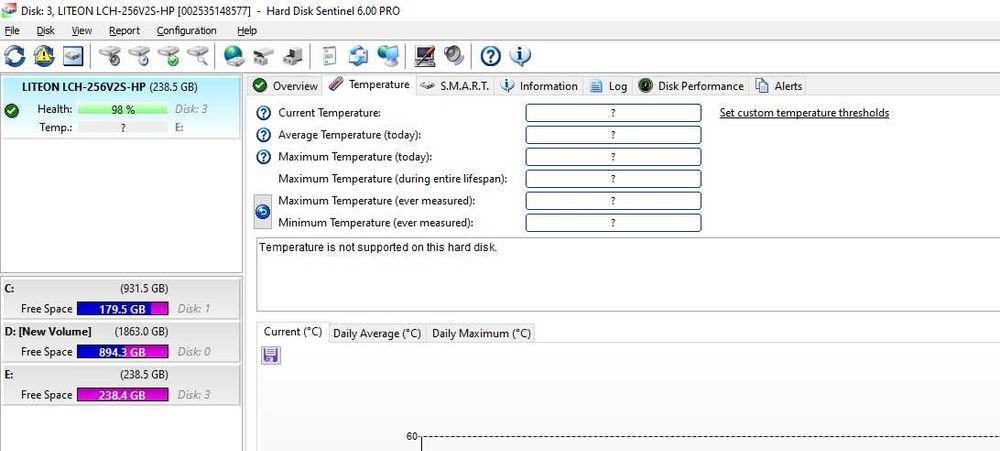This screenshot has width=1000, height=451.
Task: Select the E: drive header row
Action: coord(121,374)
